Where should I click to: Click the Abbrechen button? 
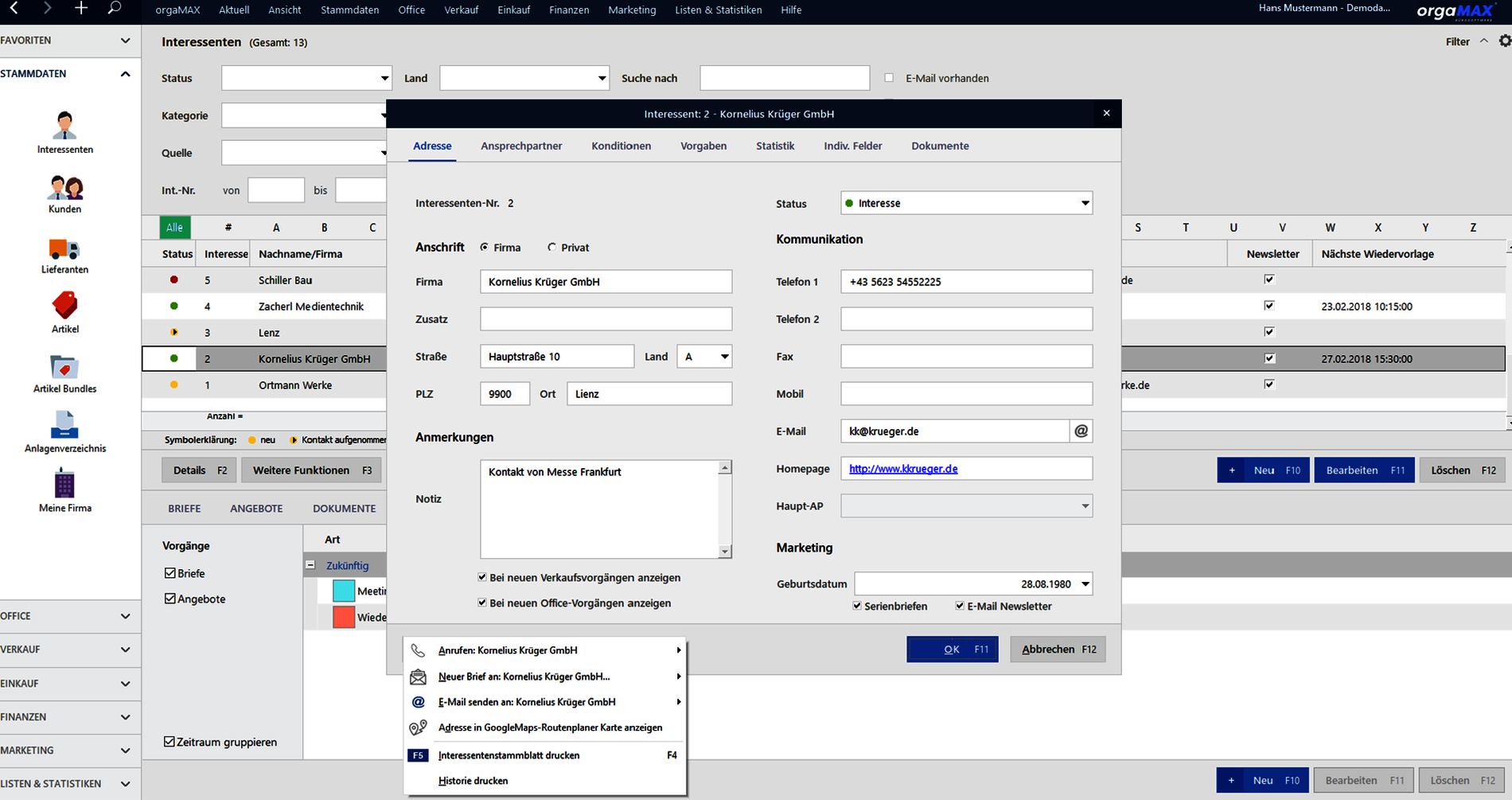tap(1058, 650)
